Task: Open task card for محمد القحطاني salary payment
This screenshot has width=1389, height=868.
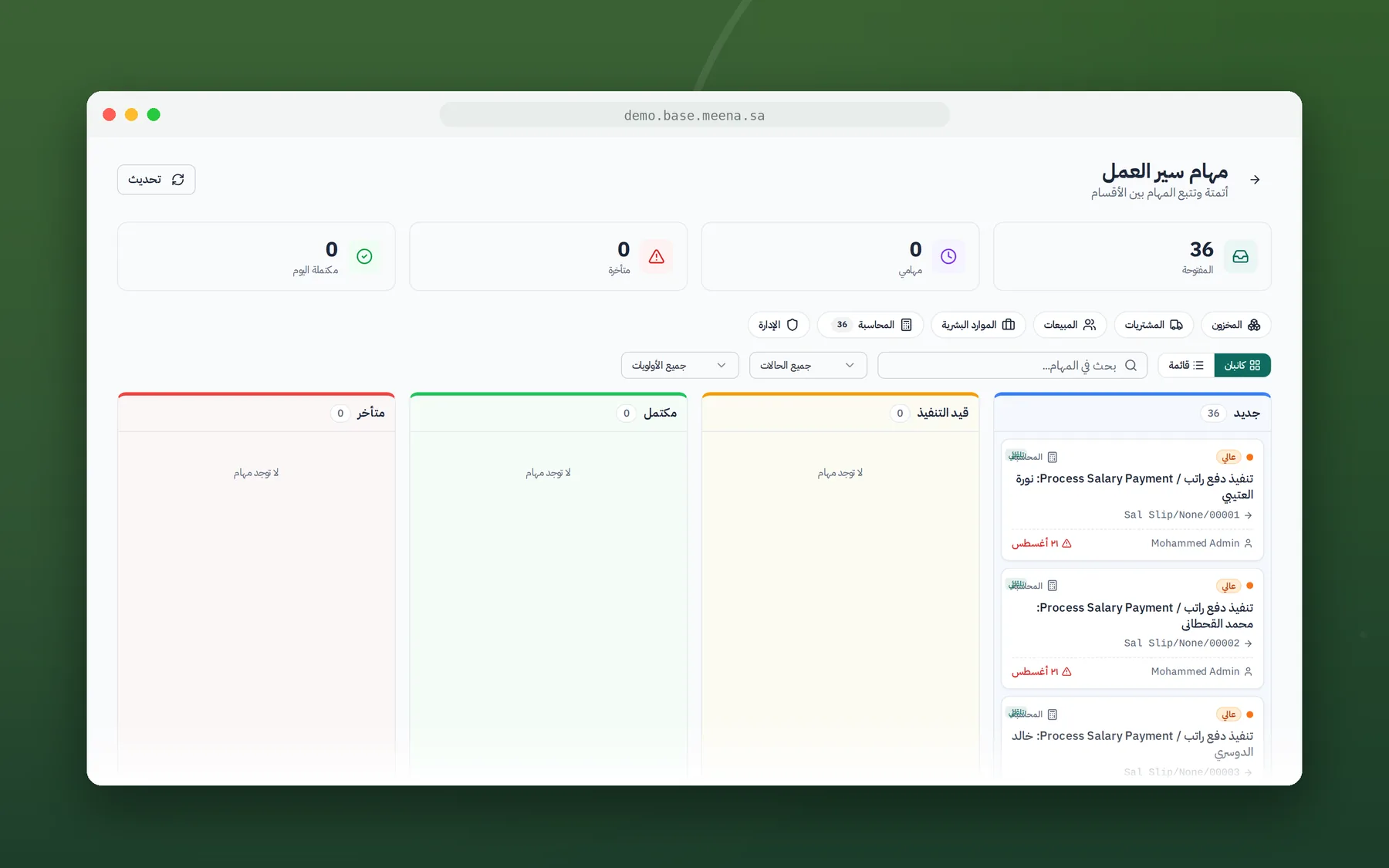Action: tap(1132, 628)
